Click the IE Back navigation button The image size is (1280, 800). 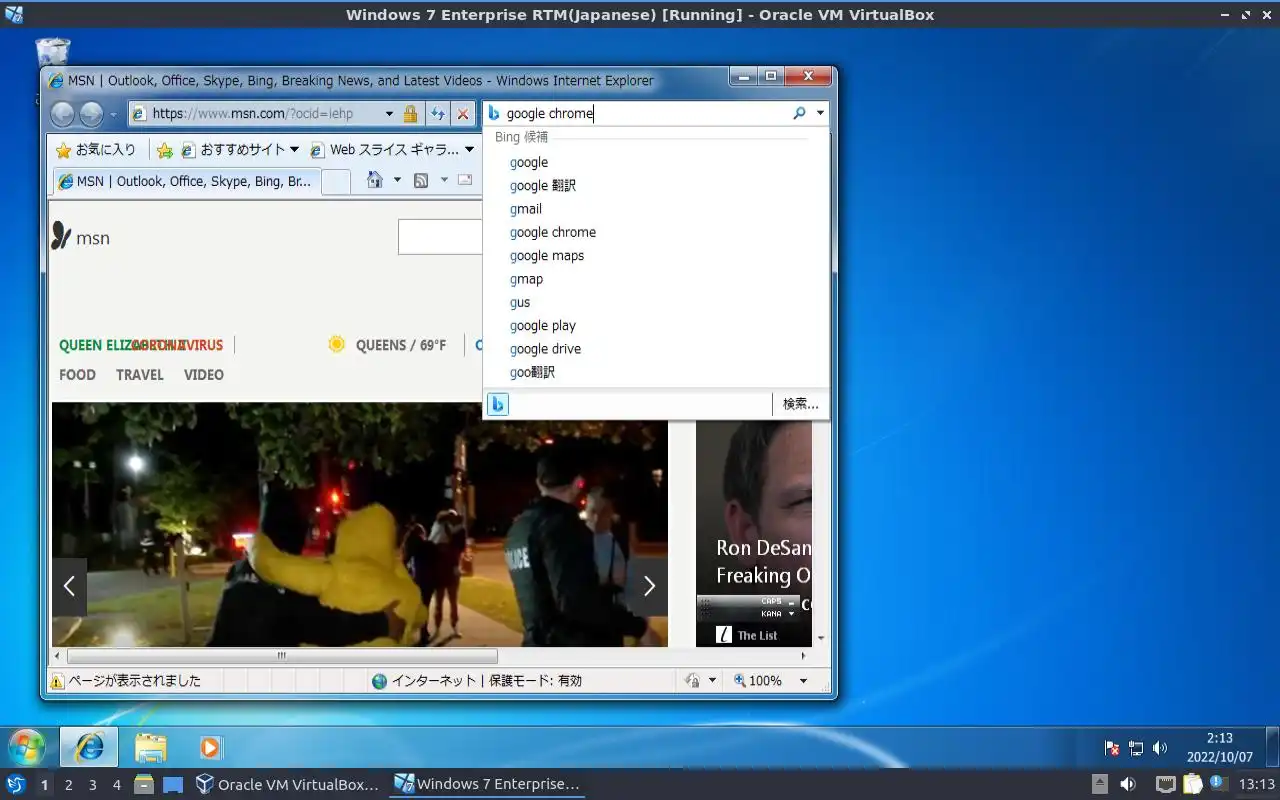pyautogui.click(x=62, y=114)
